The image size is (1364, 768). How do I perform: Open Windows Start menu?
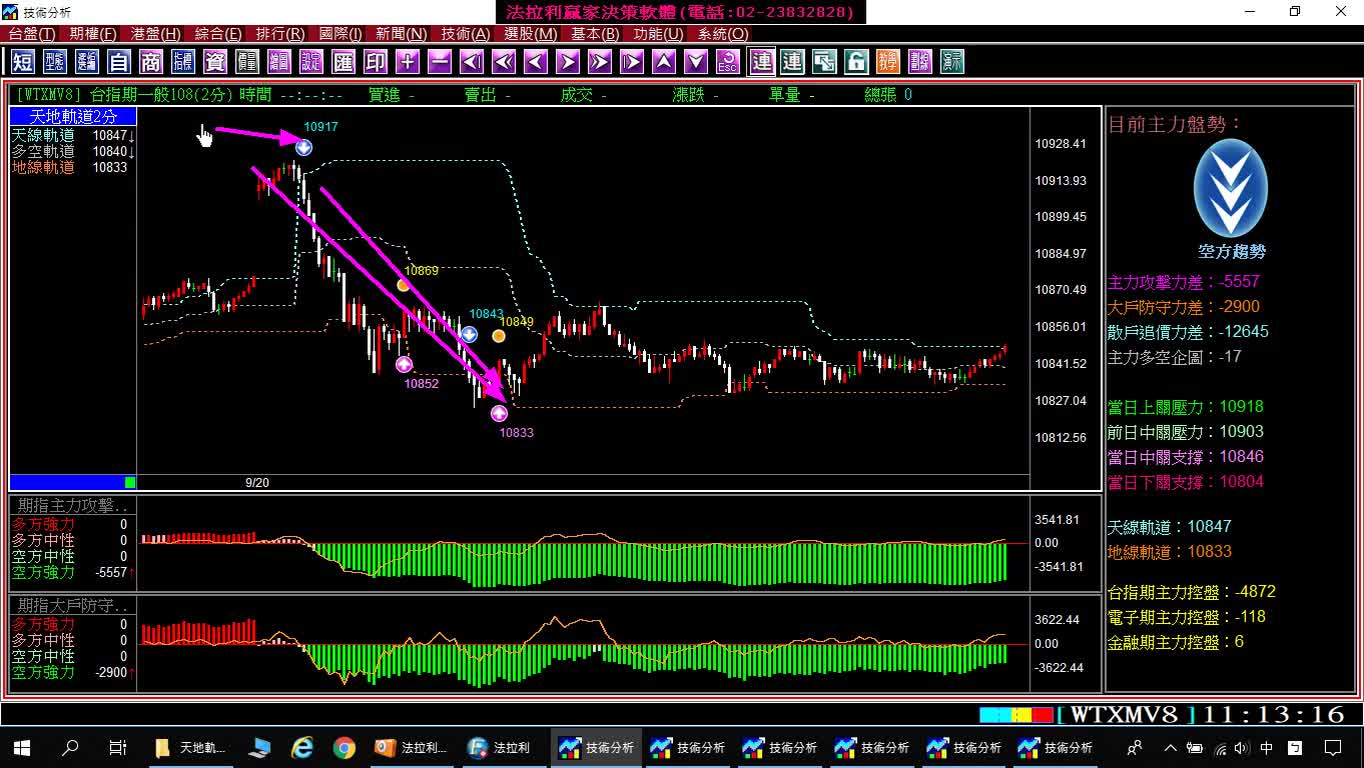pyautogui.click(x=22, y=747)
